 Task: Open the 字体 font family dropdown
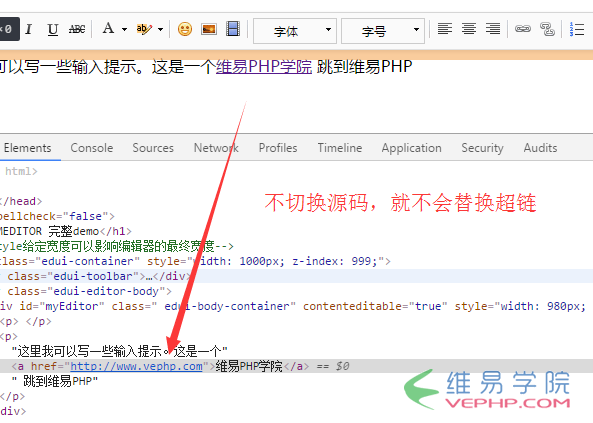[x=295, y=31]
